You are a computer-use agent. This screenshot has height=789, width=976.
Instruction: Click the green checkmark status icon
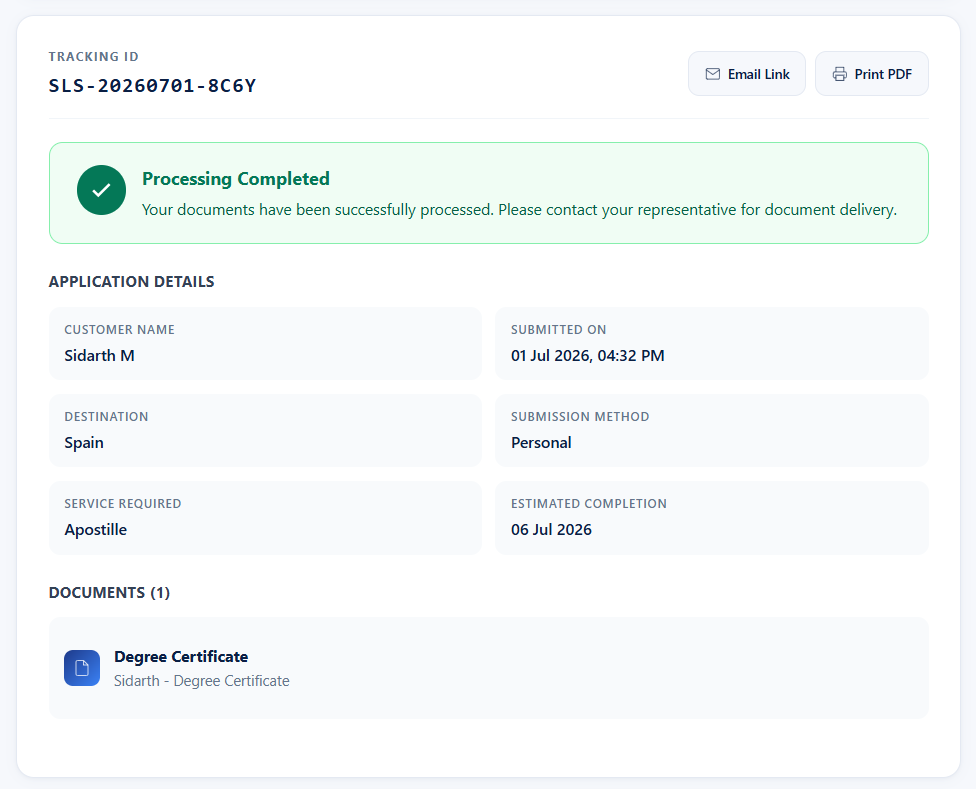click(x=101, y=190)
